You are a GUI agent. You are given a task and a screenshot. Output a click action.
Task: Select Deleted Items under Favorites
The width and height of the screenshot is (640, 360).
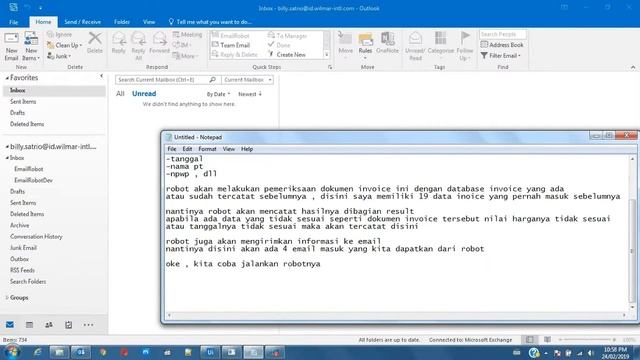tap(27, 124)
